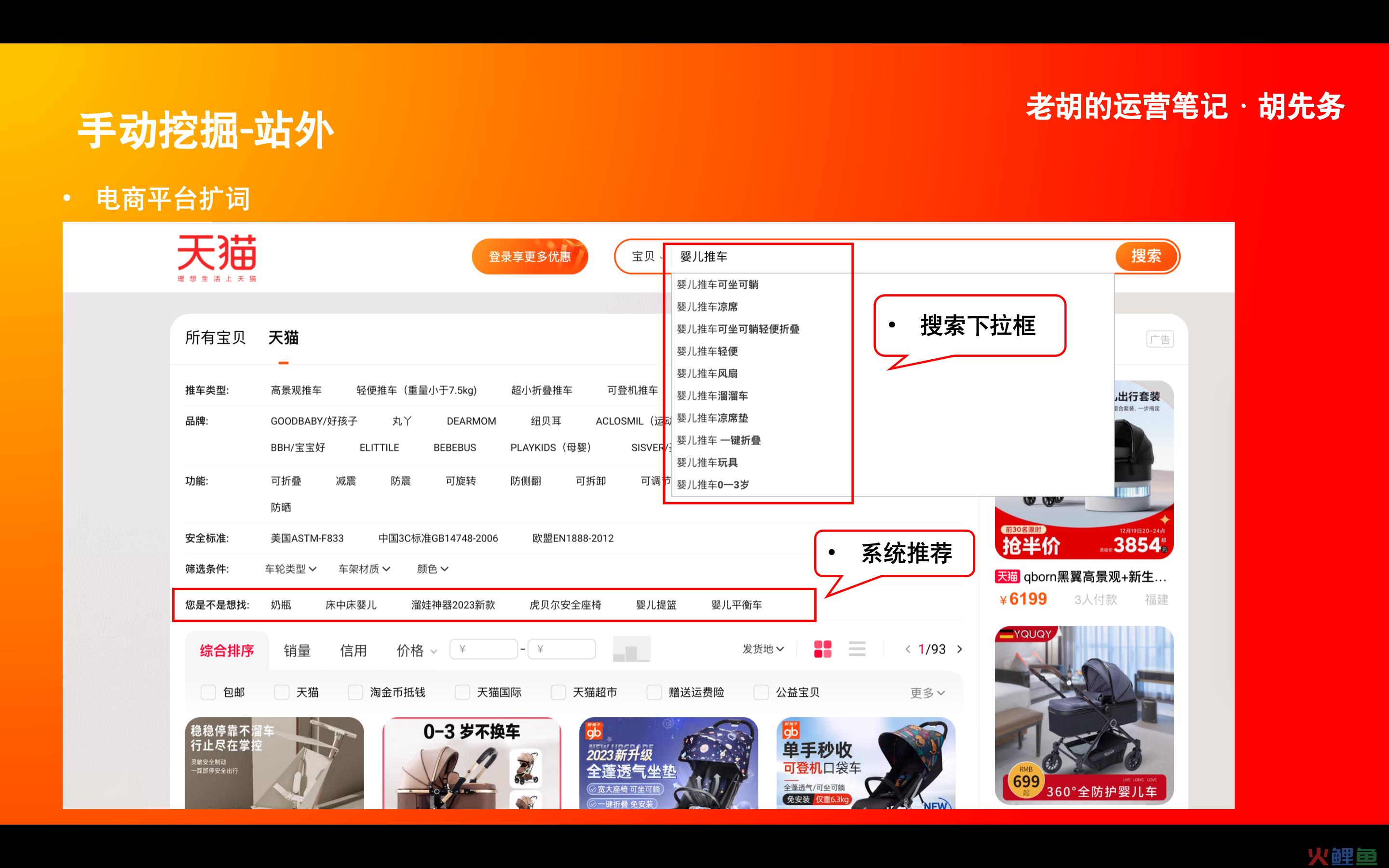Image resolution: width=1389 pixels, height=868 pixels.
Task: Filter by 防侧翻 function
Action: (526, 481)
